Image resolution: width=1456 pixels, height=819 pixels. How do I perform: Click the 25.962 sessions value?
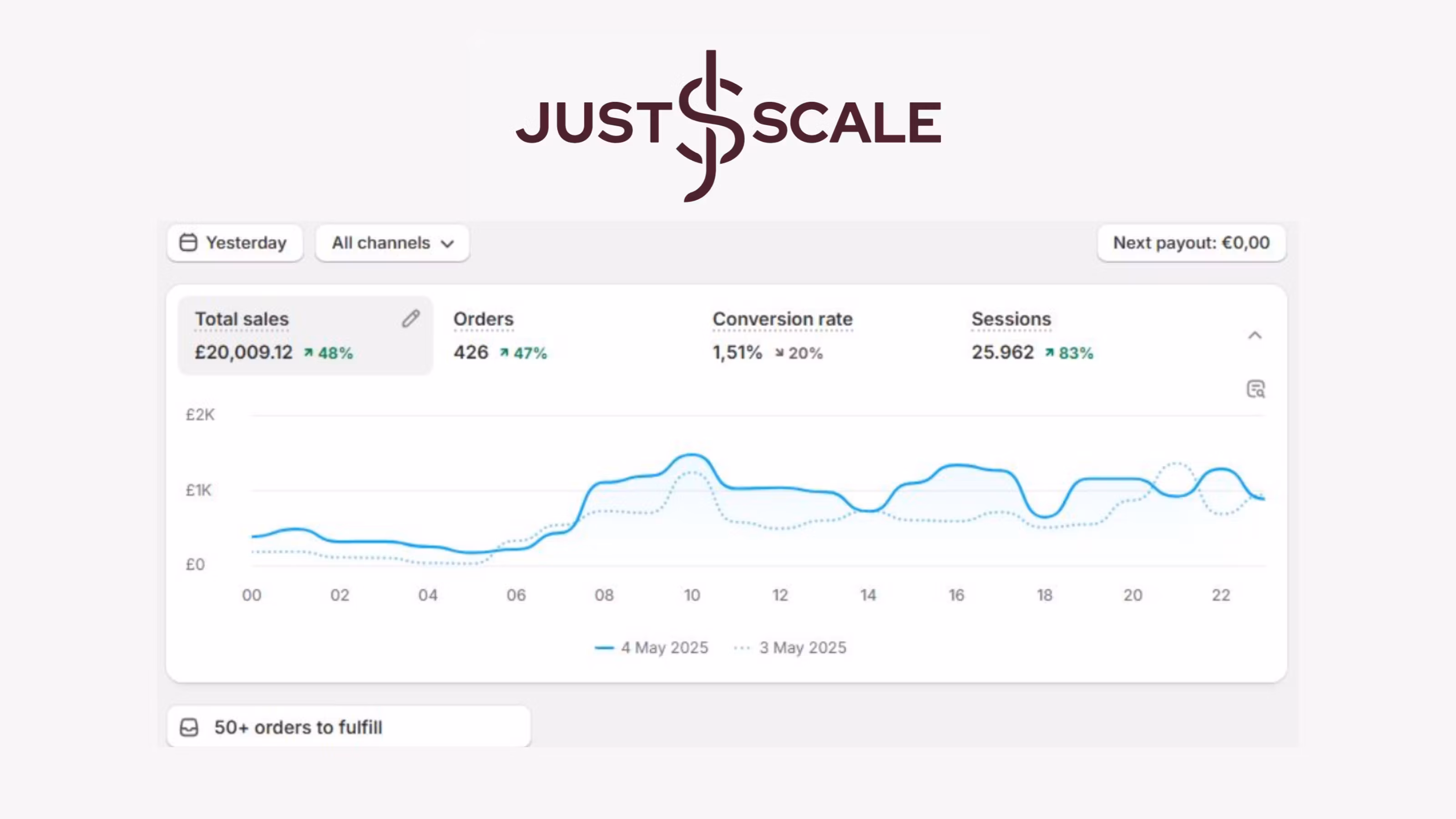[1002, 352]
